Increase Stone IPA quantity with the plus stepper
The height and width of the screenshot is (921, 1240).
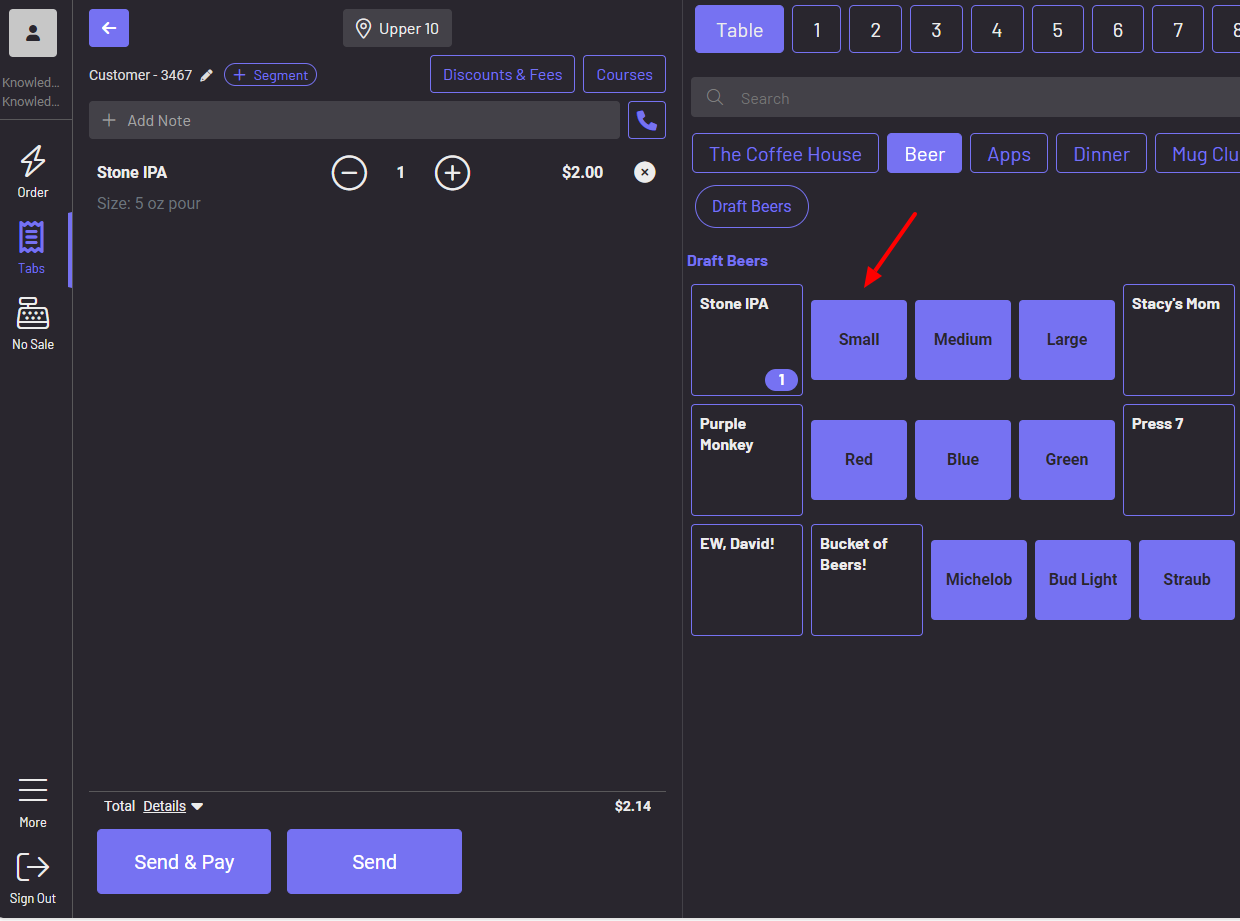(x=452, y=172)
